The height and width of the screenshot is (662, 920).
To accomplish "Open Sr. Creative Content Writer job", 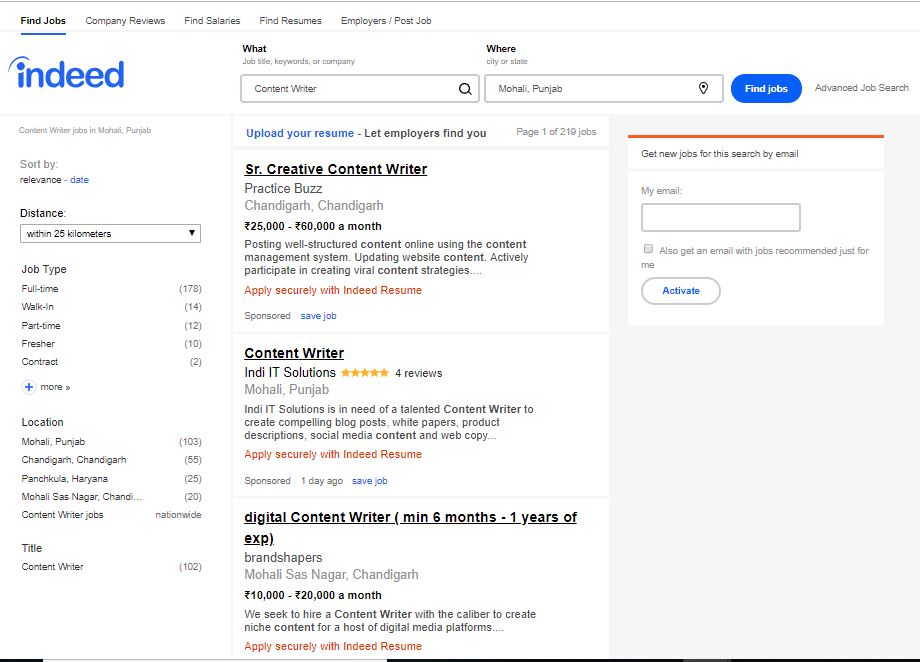I will (x=336, y=169).
